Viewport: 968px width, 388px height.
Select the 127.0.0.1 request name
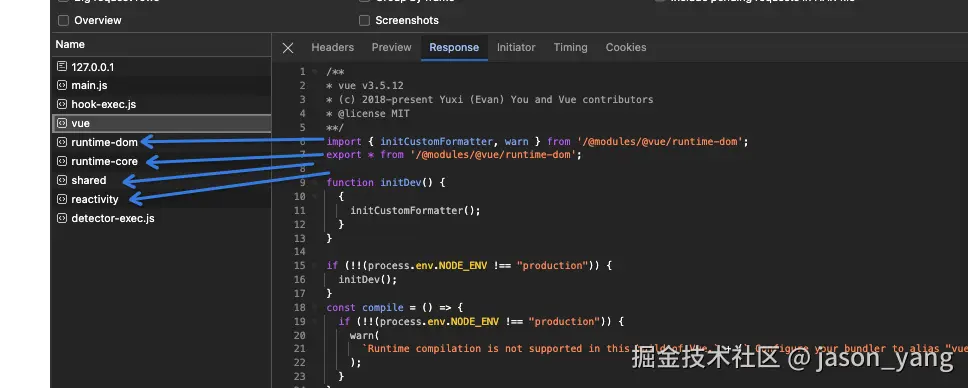pos(93,67)
